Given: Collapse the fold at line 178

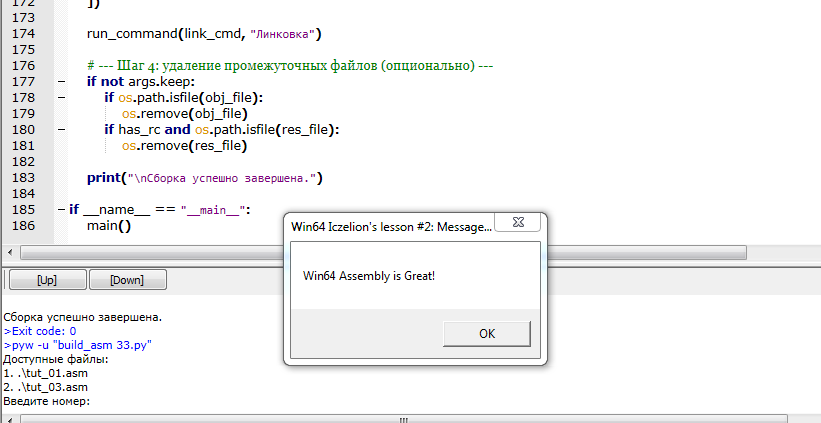Looking at the screenshot, I should click(62, 98).
